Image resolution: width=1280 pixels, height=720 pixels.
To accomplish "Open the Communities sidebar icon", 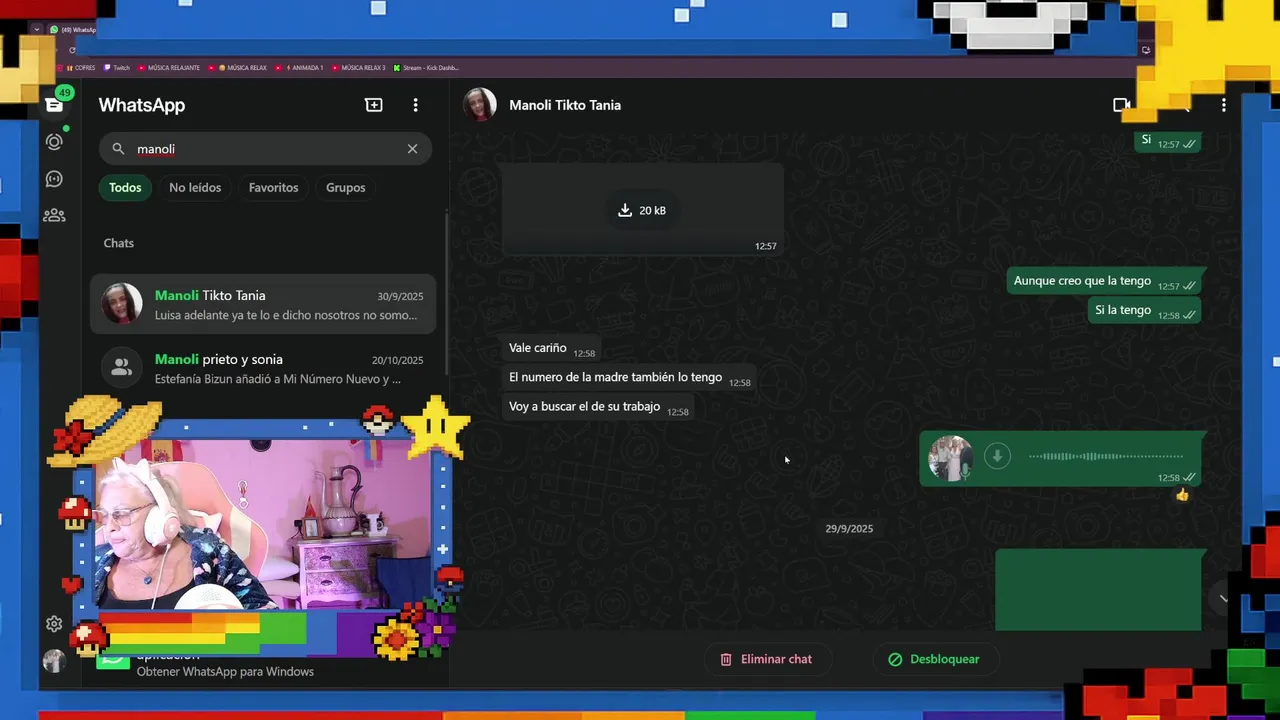I will tap(54, 215).
